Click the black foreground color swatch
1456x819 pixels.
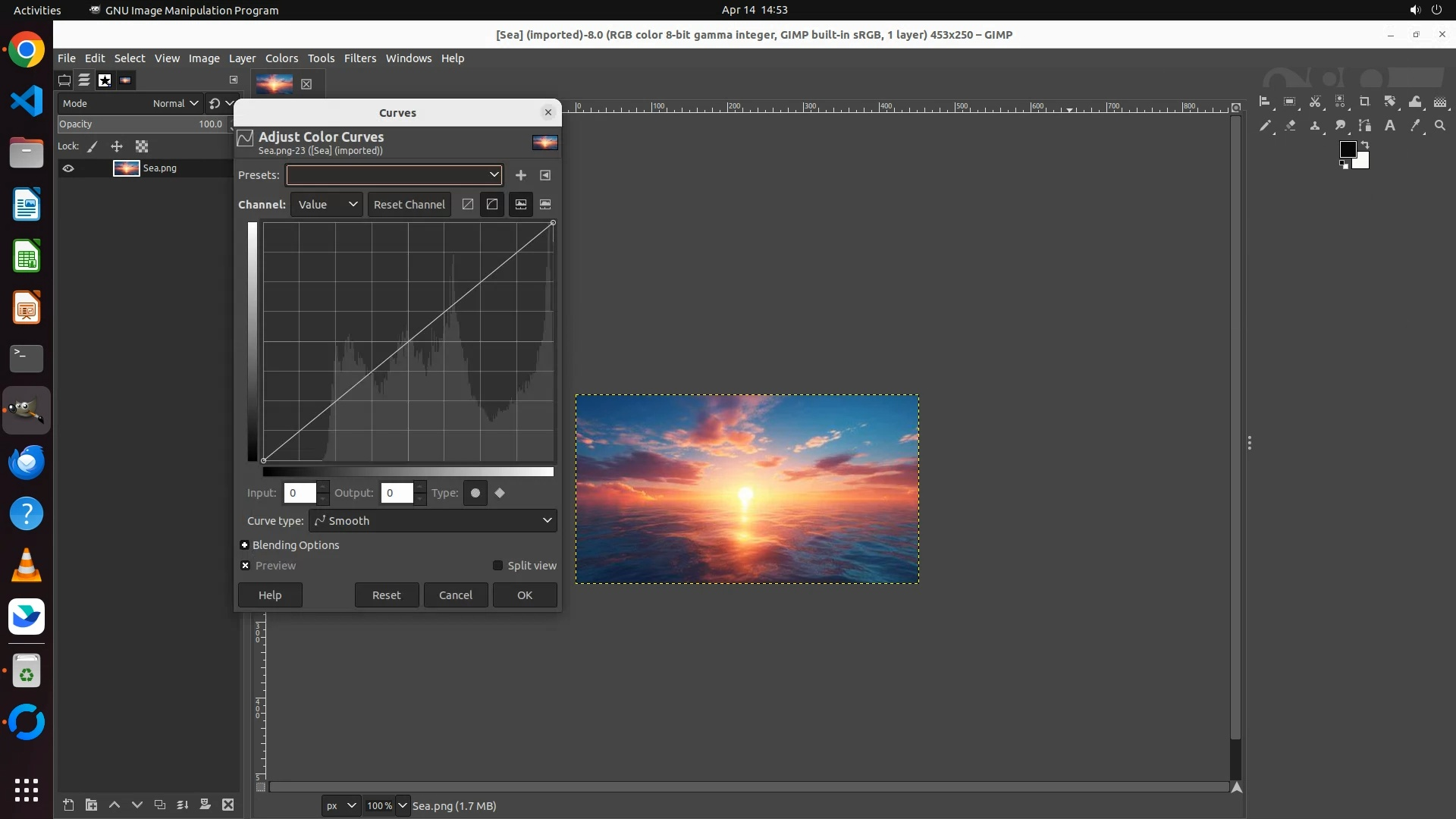[x=1347, y=149]
